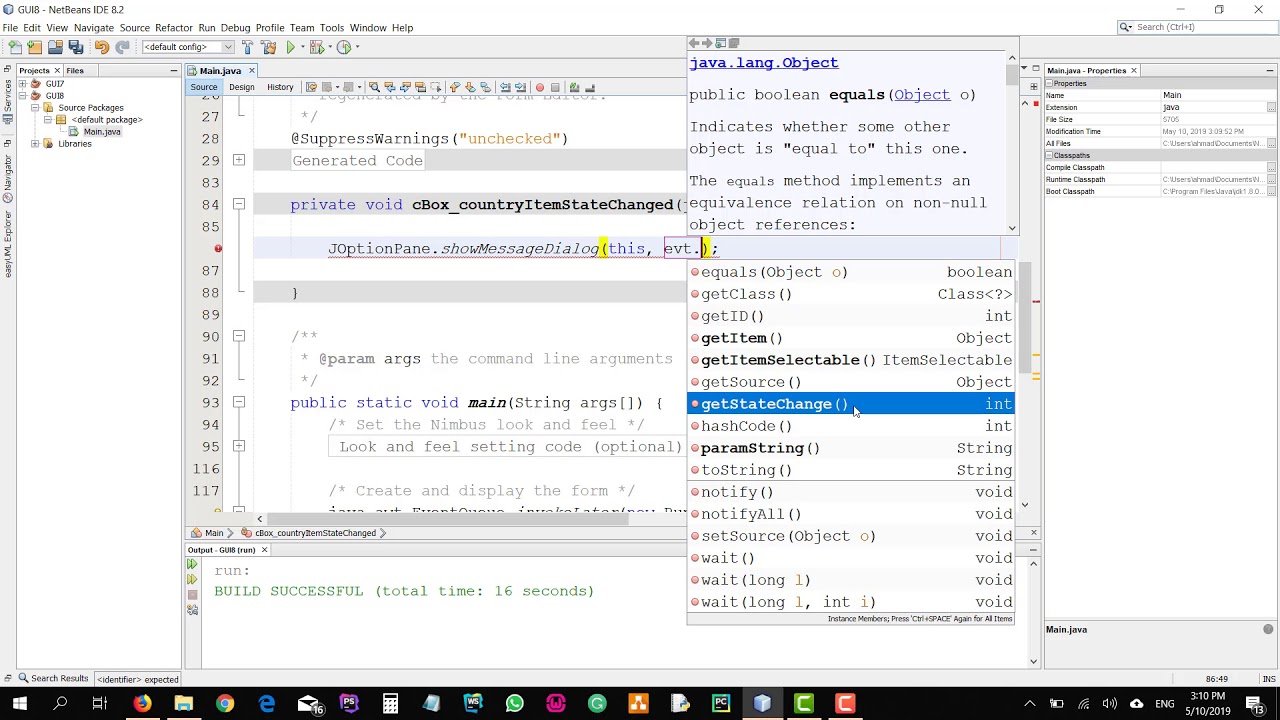Screen dimensions: 1280x720
Task: Click the Undo arrow in toolbar
Action: coord(102,47)
